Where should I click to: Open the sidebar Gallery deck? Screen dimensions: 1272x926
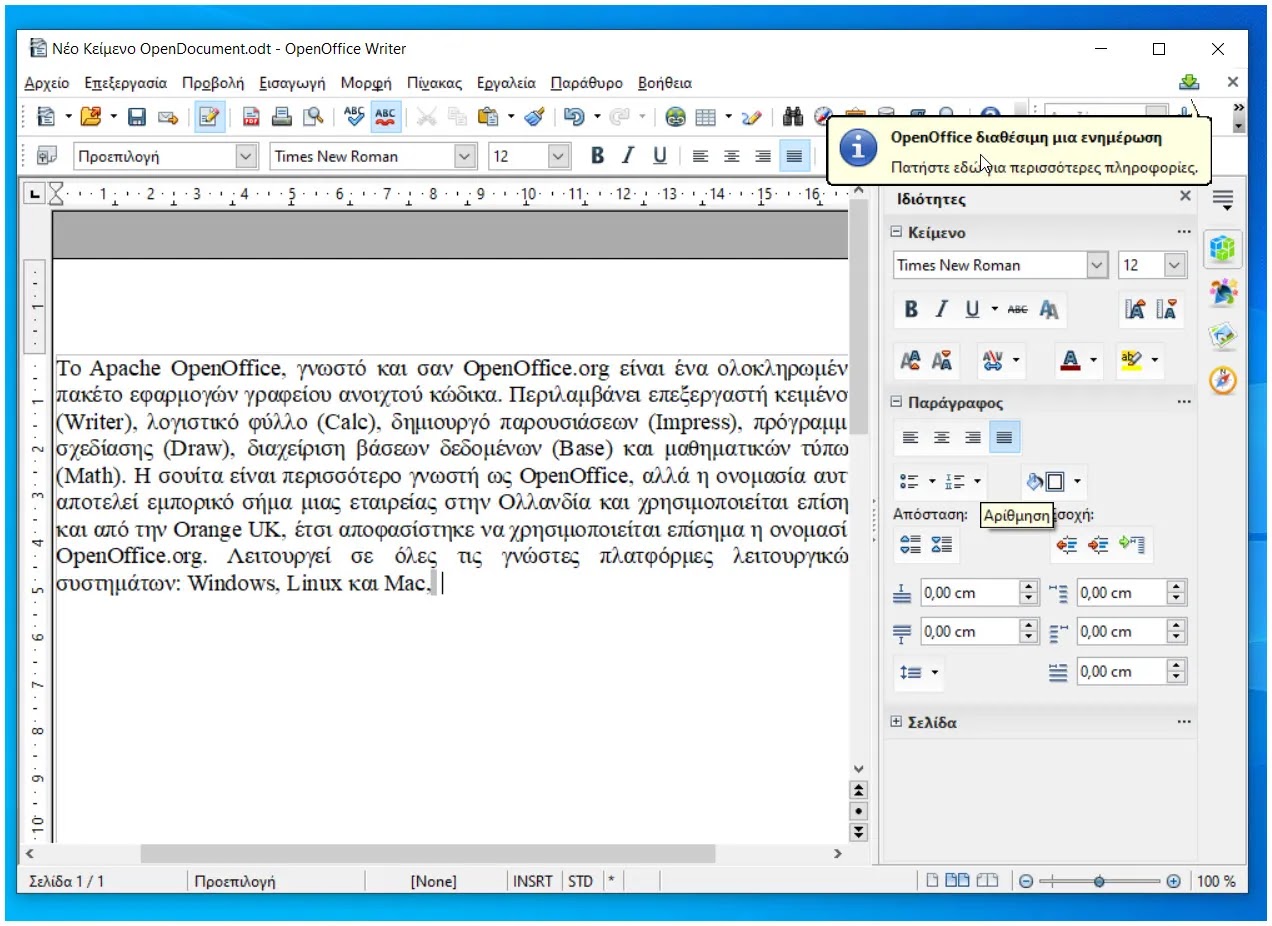1223,337
